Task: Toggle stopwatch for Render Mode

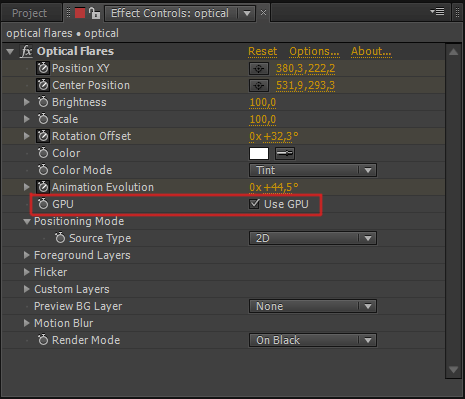Action: coord(43,340)
